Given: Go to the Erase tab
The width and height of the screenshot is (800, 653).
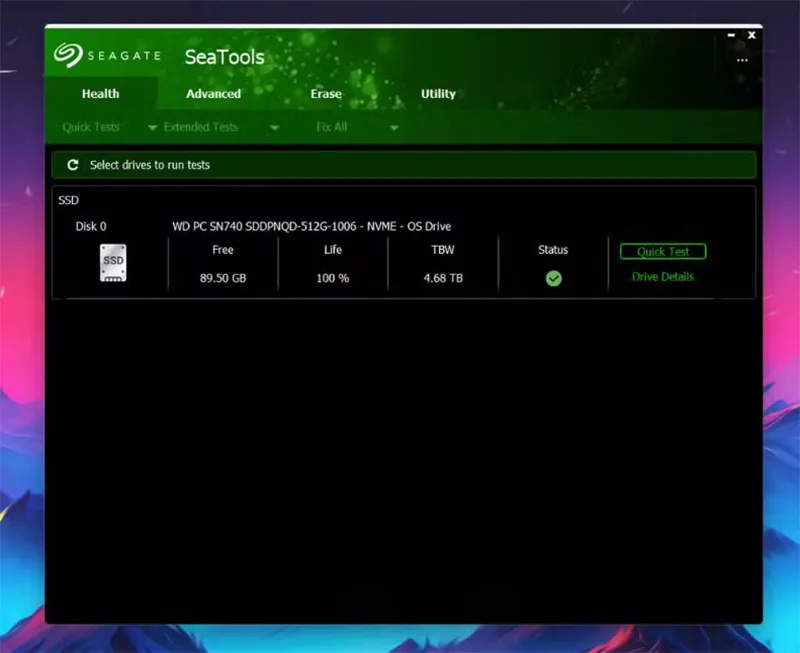Looking at the screenshot, I should tap(326, 94).
